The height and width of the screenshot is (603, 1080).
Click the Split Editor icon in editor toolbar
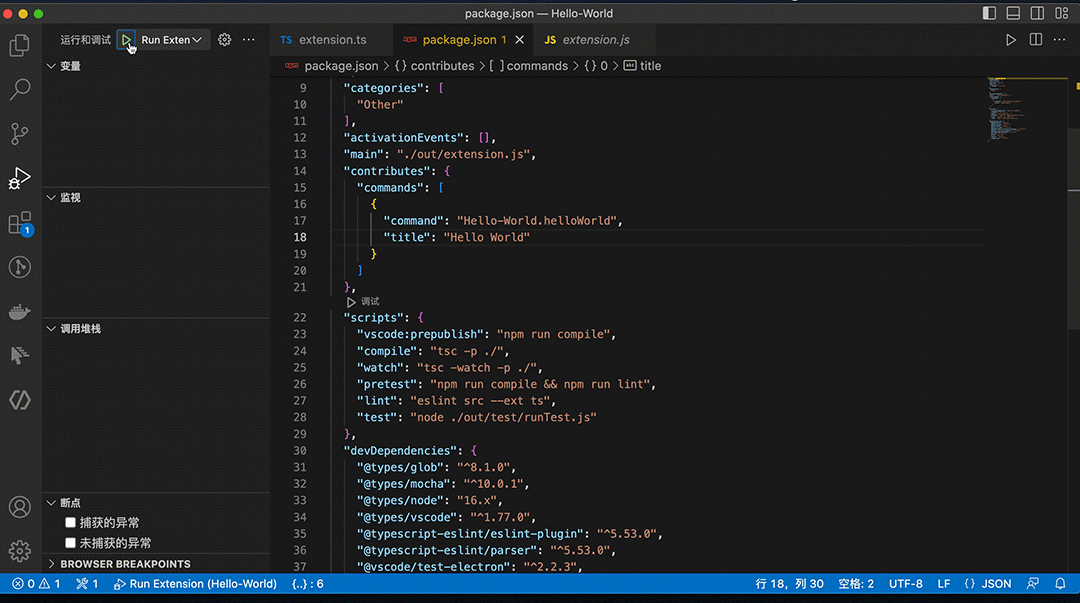1035,39
